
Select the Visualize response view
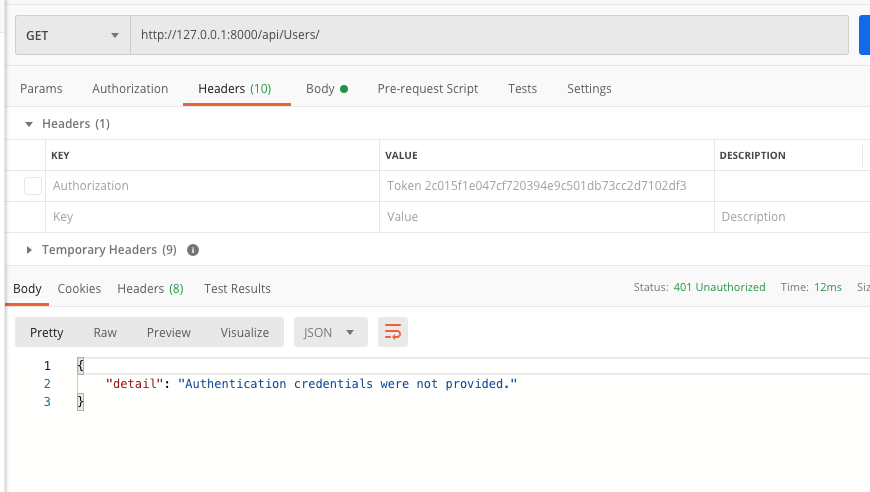pyautogui.click(x=245, y=332)
